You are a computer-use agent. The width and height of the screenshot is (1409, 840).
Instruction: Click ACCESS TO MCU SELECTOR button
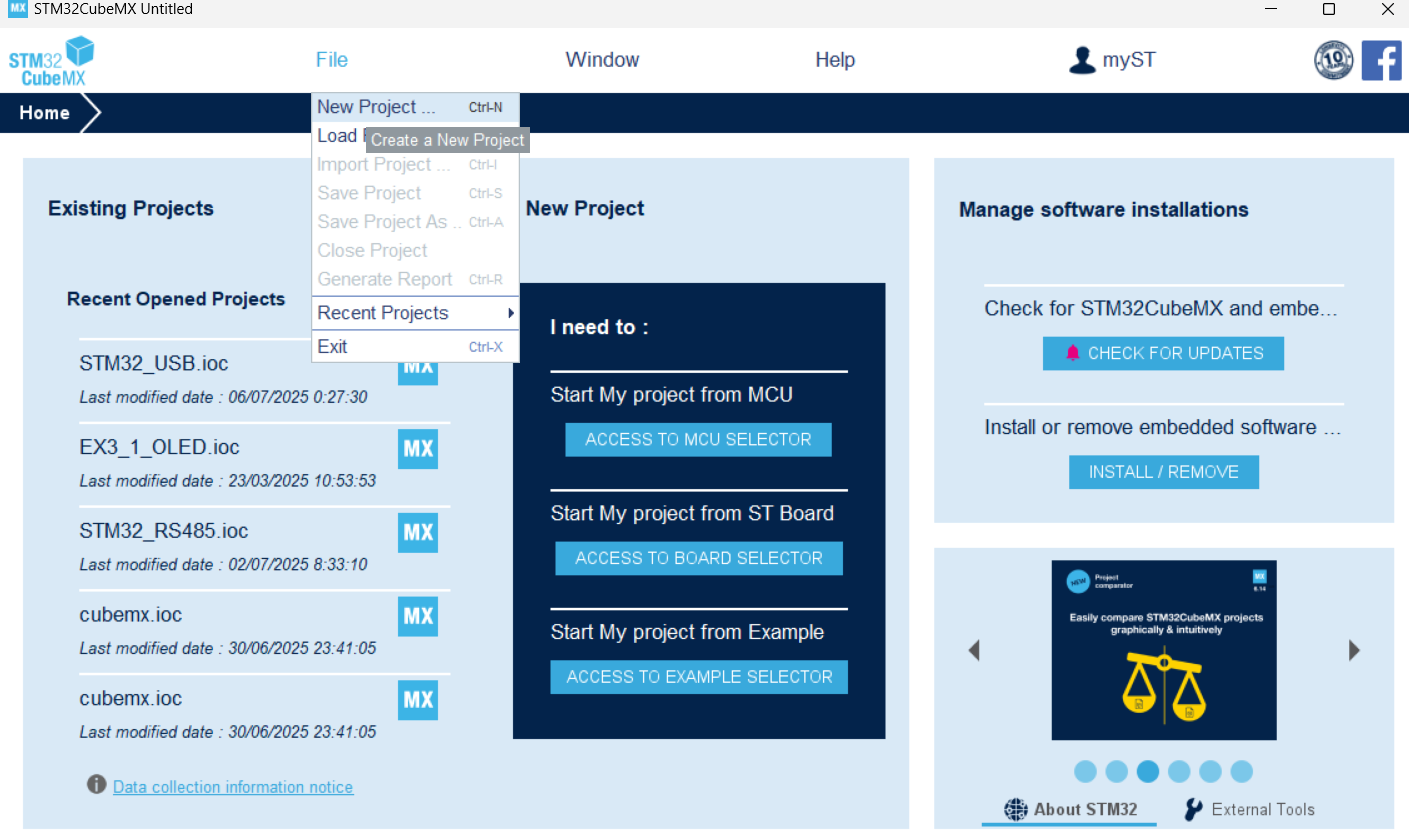[698, 440]
